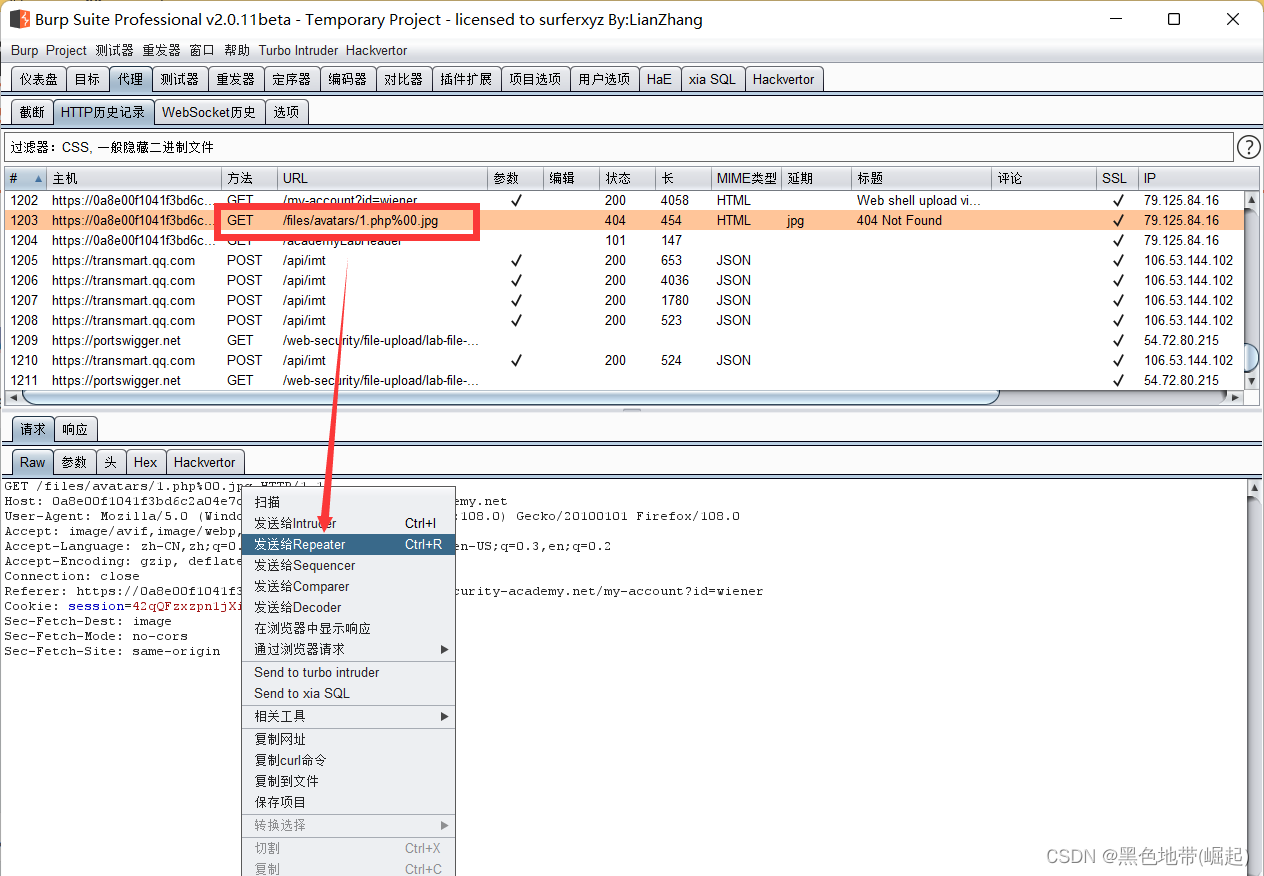Open the 帮助 menu
1264x876 pixels.
pos(237,50)
